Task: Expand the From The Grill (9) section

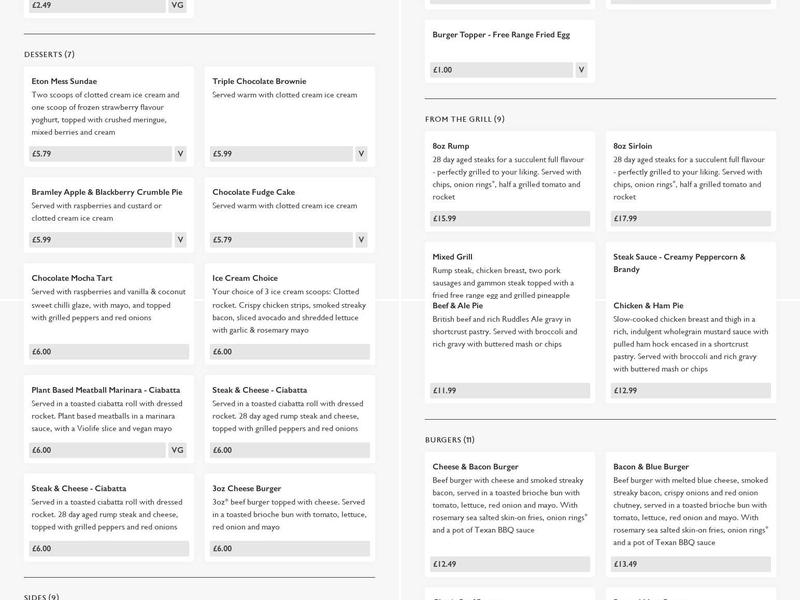Action: point(464,119)
